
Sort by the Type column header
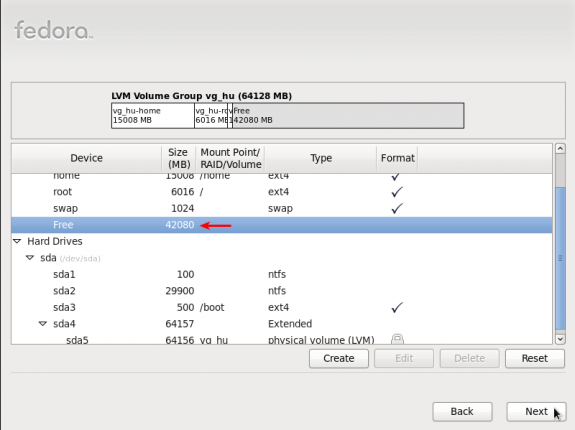tap(321, 158)
